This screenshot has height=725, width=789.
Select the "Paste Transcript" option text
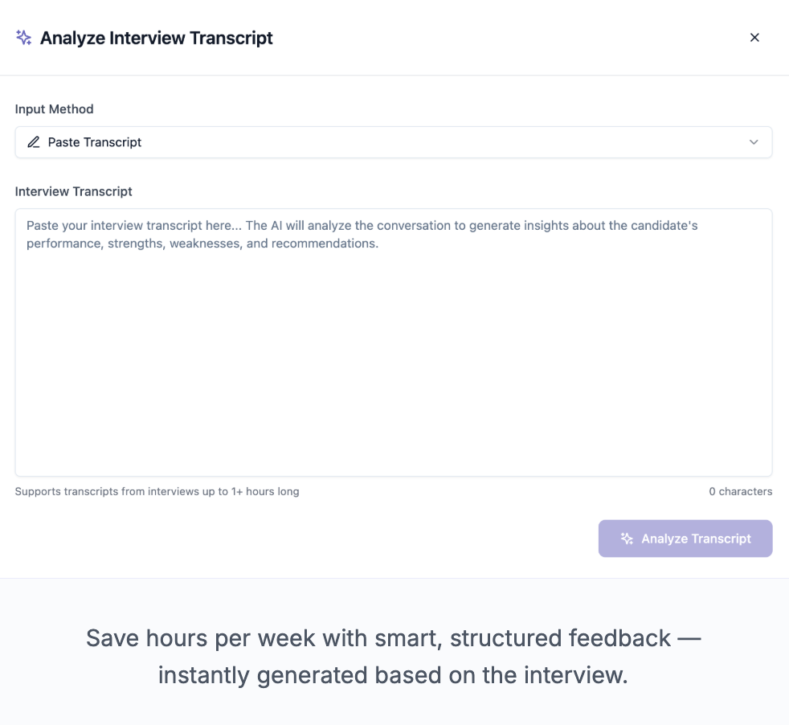pyautogui.click(x=95, y=142)
